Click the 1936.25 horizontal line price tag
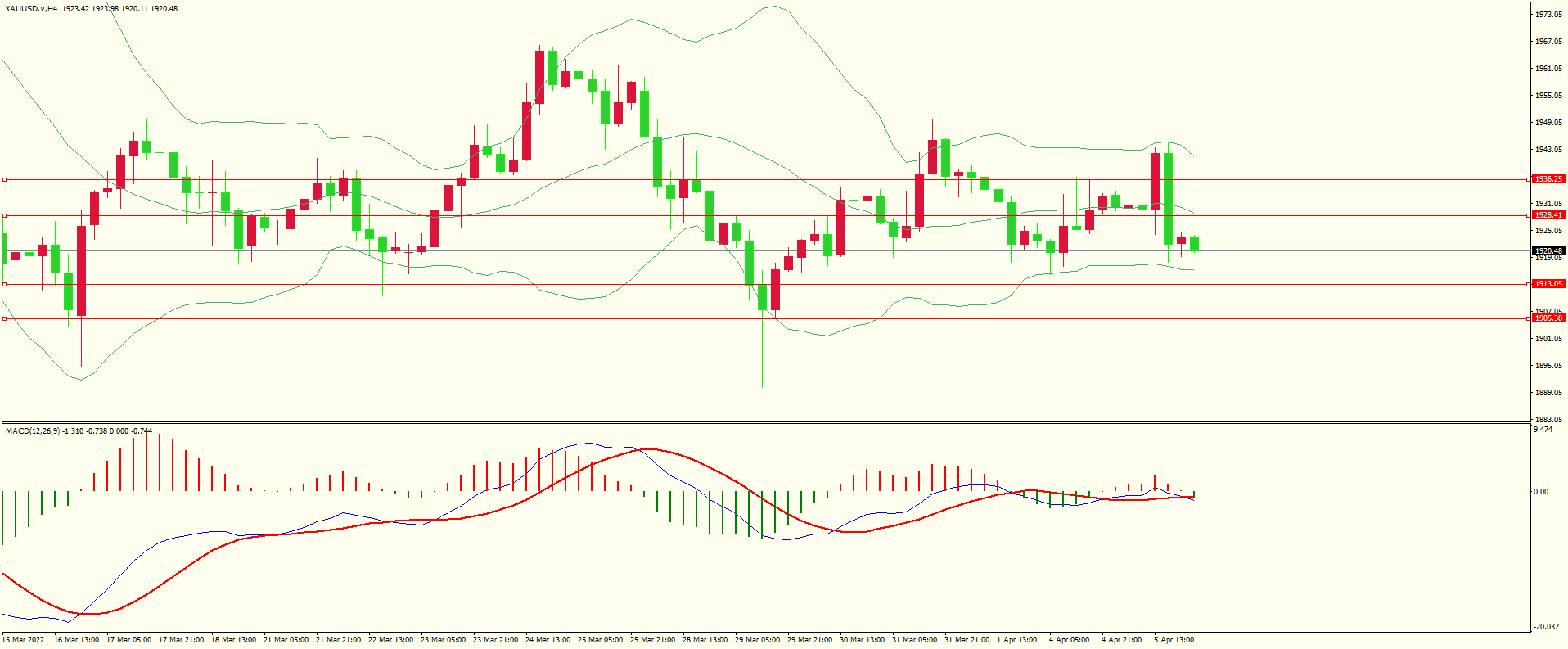 click(1548, 178)
